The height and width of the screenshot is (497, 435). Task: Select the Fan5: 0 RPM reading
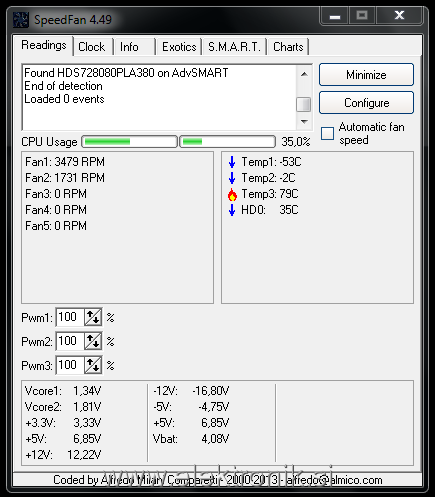point(56,226)
